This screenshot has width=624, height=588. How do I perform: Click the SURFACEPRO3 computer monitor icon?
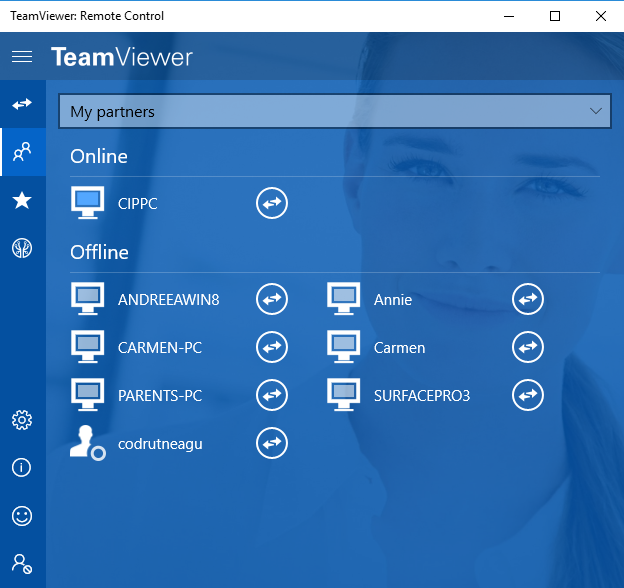pos(343,395)
